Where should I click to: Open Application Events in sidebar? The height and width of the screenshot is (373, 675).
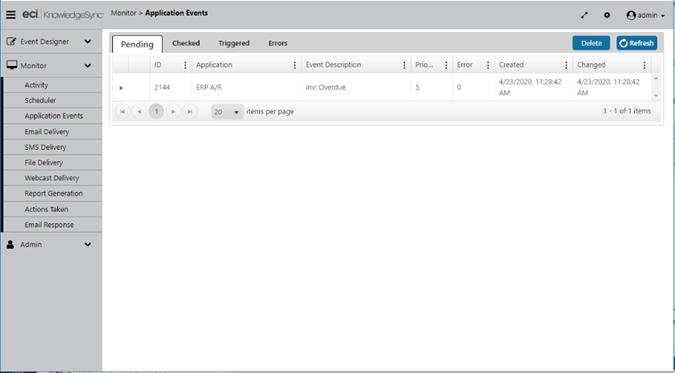(x=53, y=116)
